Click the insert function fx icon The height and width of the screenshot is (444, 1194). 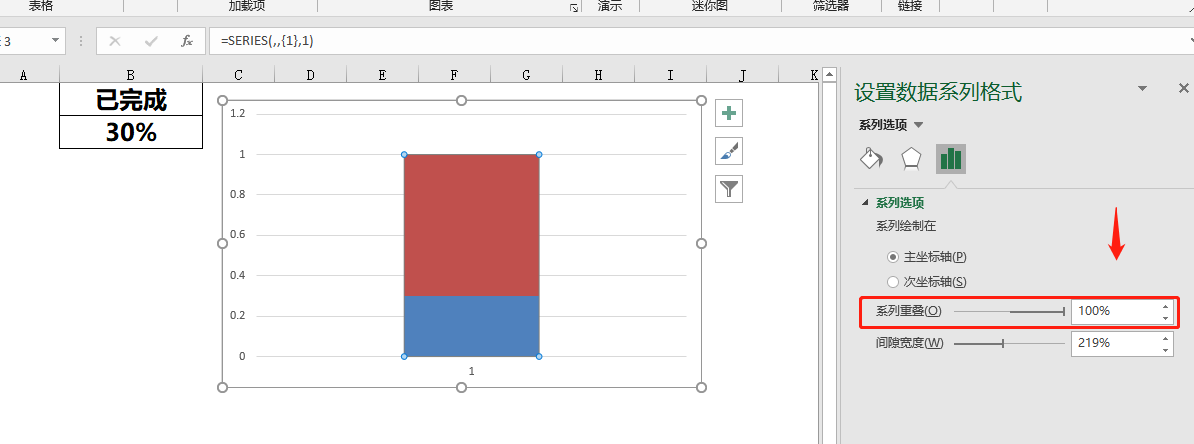point(187,41)
